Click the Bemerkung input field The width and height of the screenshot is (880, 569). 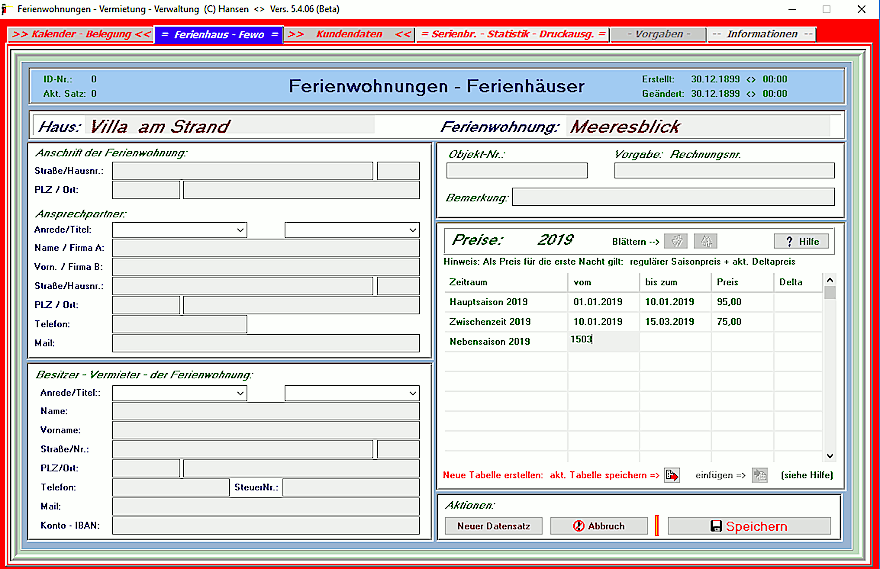click(673, 197)
